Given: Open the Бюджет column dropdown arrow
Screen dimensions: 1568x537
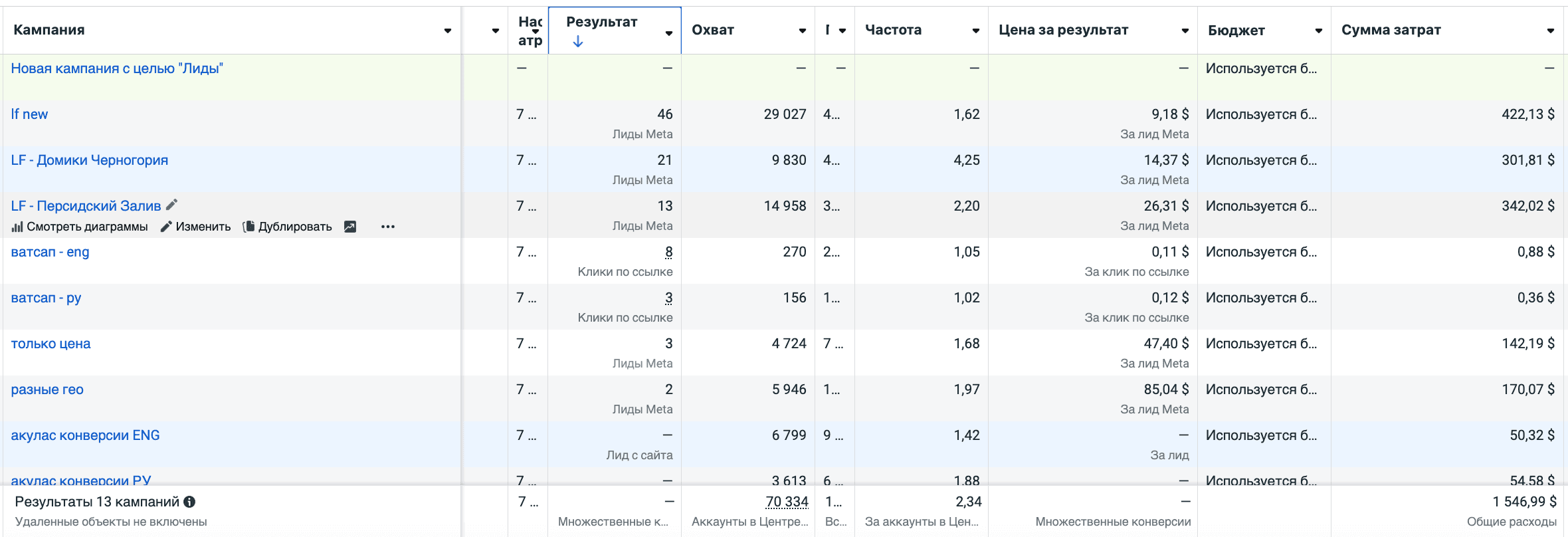Looking at the screenshot, I should click(x=1319, y=31).
